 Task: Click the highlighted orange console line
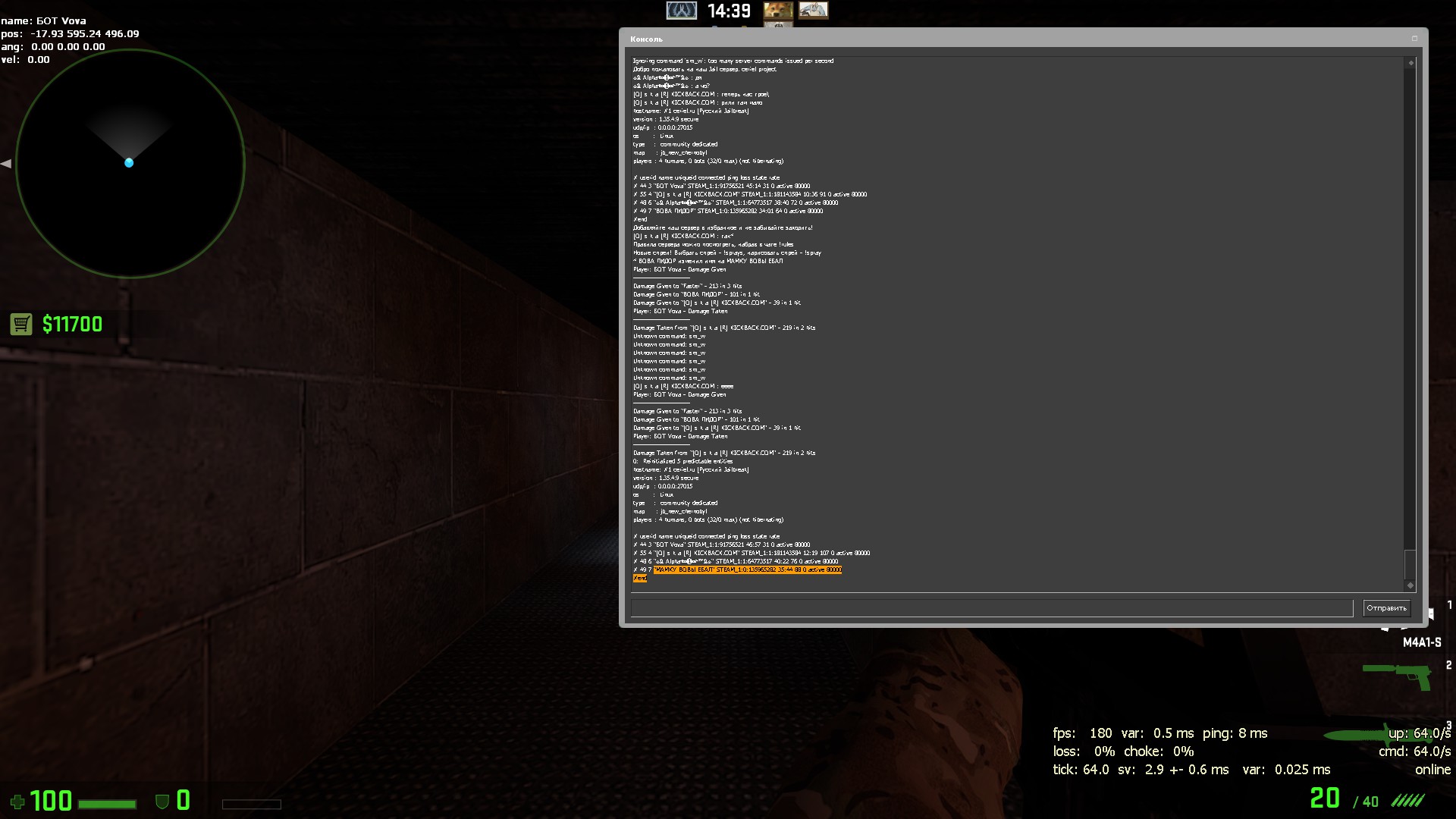747,570
